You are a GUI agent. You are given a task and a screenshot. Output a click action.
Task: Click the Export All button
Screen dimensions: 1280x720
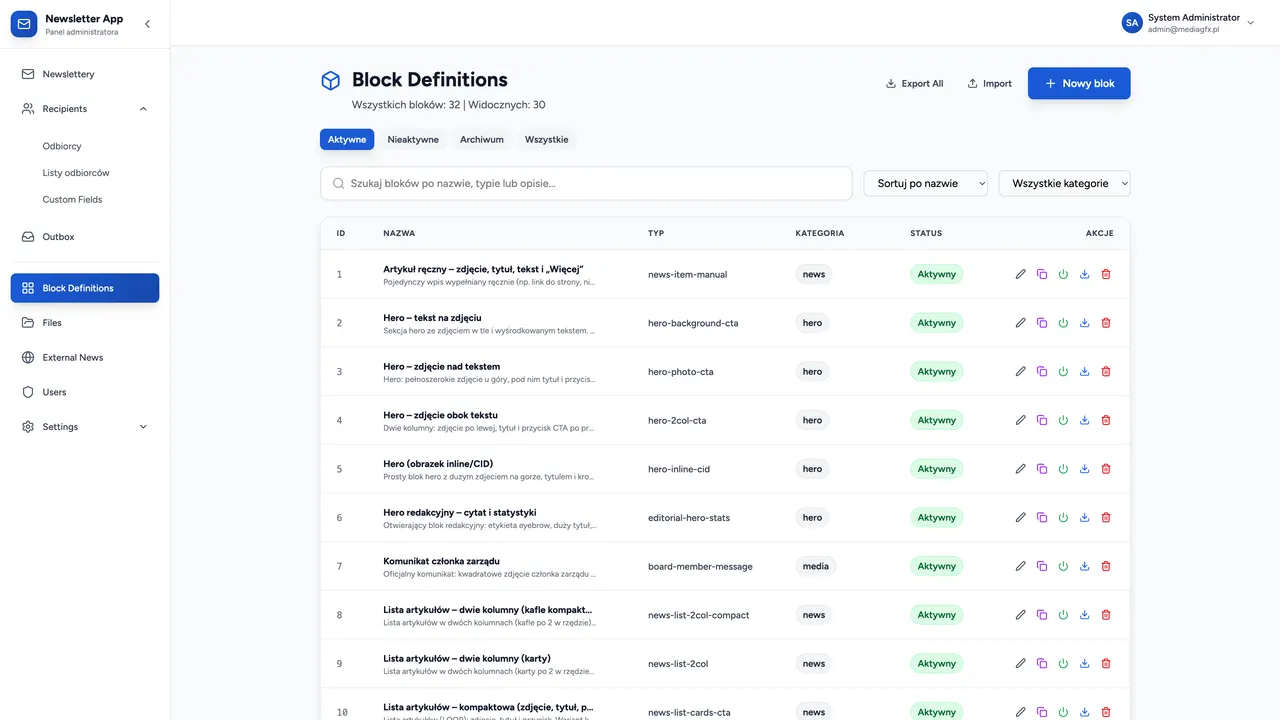click(915, 84)
